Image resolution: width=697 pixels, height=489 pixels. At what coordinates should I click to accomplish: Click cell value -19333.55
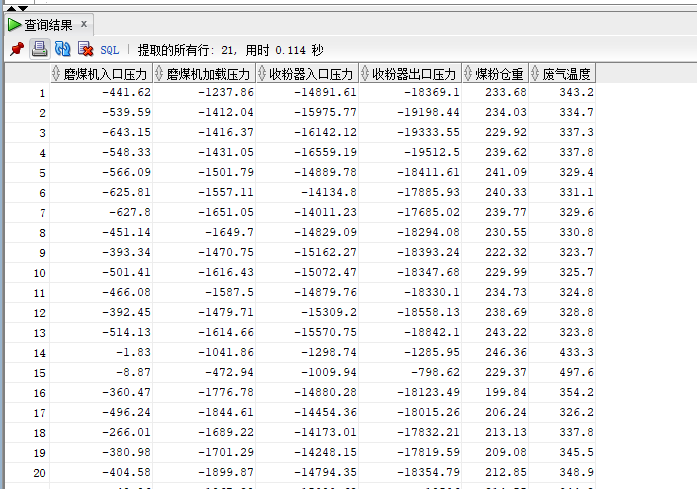tap(429, 132)
